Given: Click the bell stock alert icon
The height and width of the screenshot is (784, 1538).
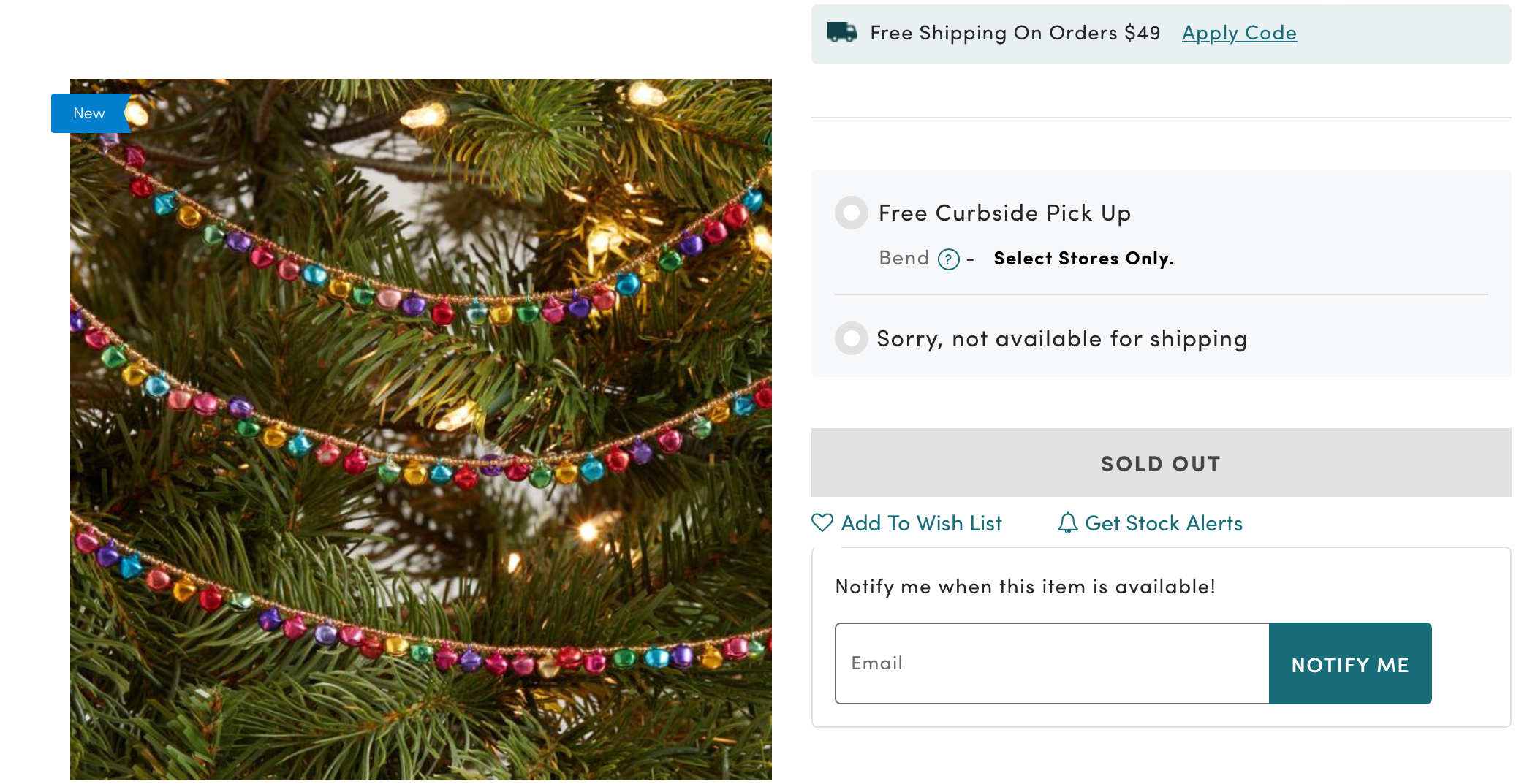Looking at the screenshot, I should coord(1067,522).
